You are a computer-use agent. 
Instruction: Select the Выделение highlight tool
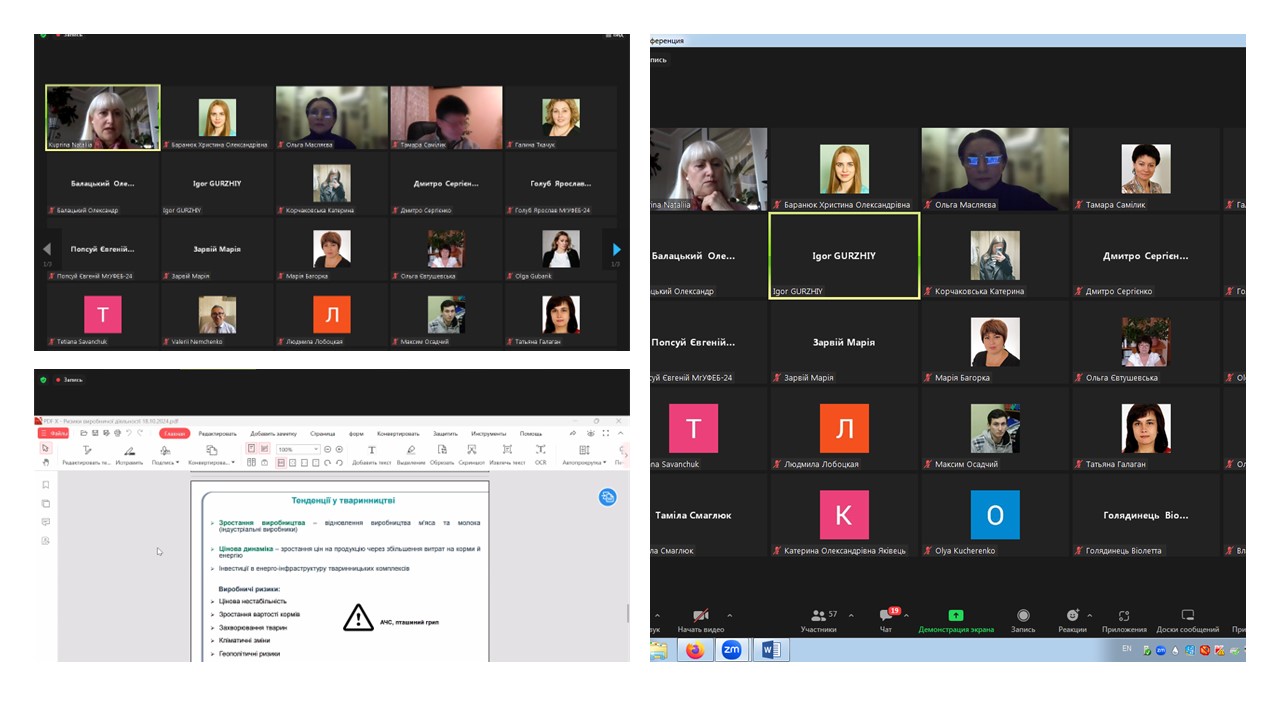[x=411, y=455]
